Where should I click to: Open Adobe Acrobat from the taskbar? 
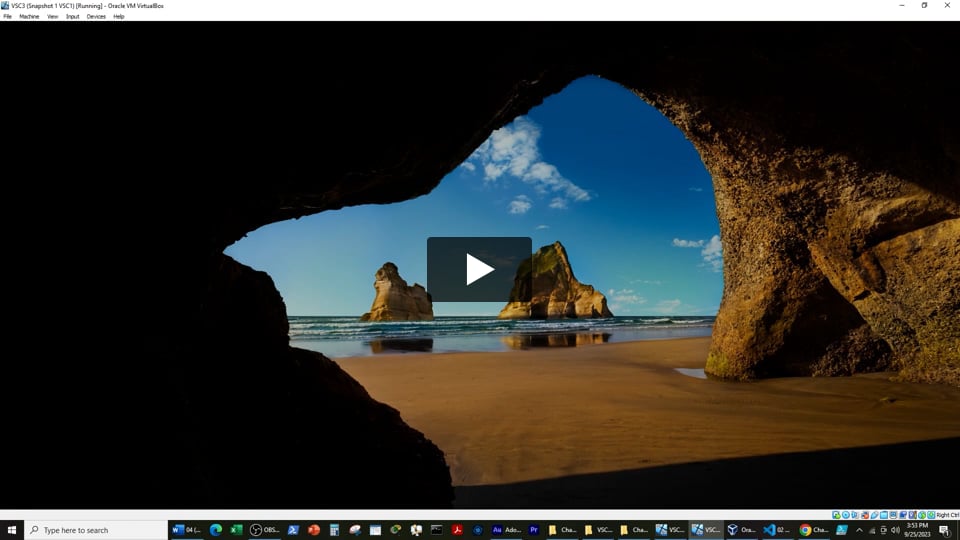(457, 530)
